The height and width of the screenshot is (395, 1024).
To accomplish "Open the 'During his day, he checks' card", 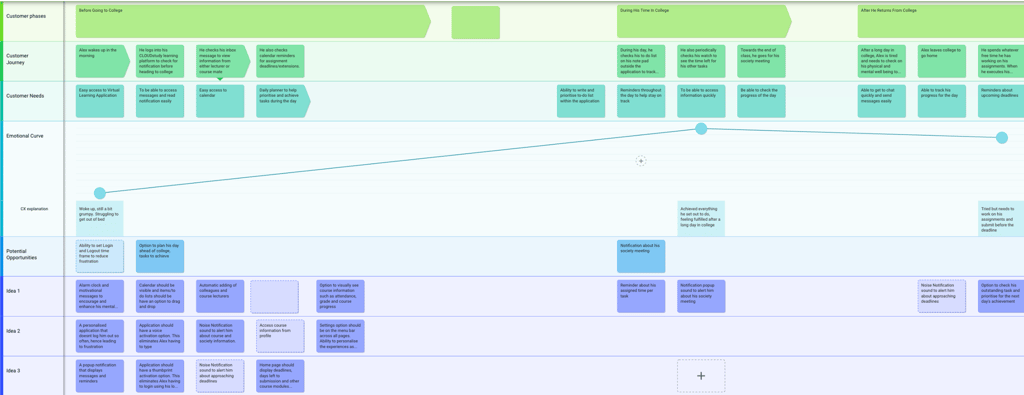I will click(641, 61).
